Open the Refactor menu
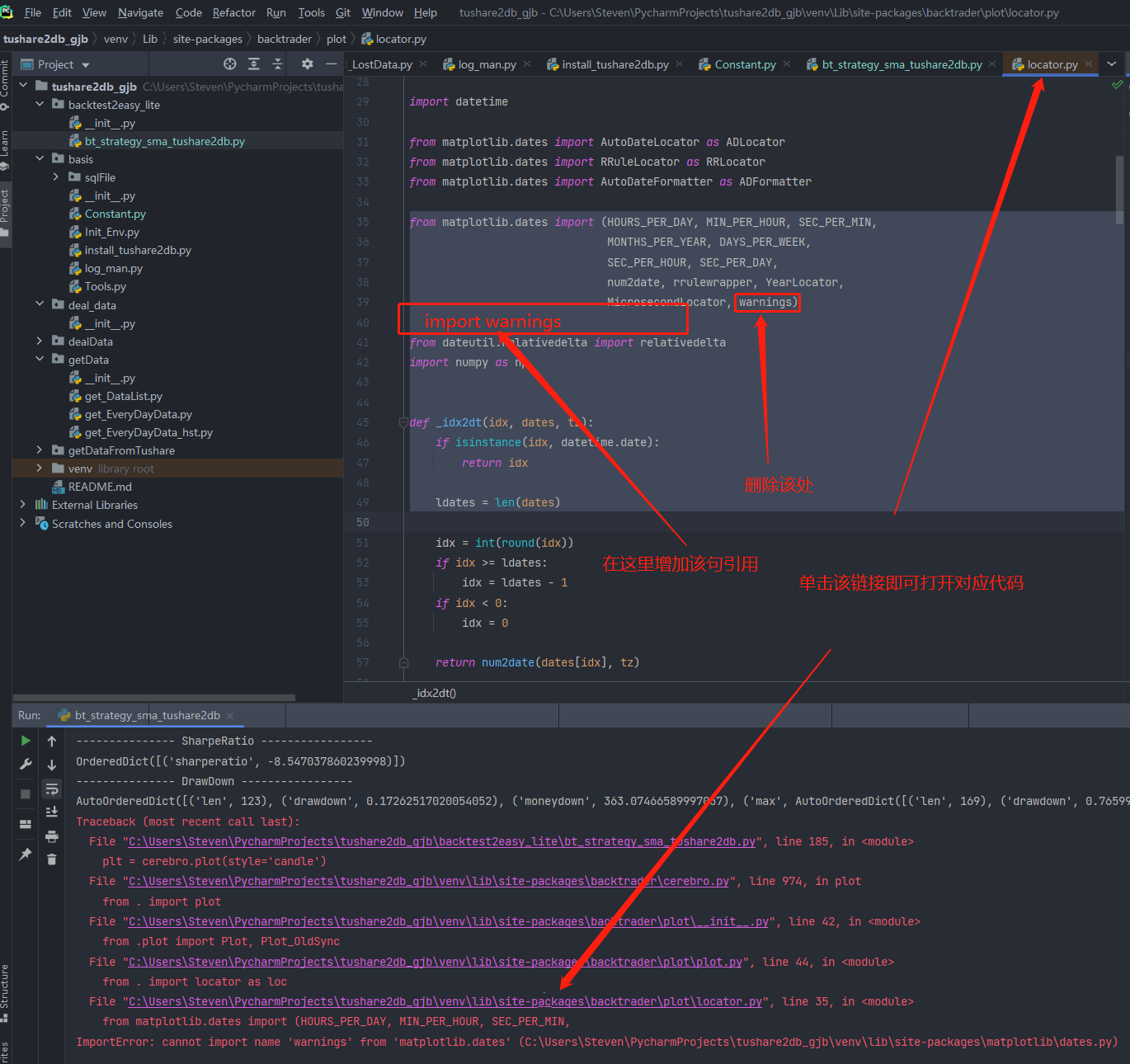 [x=233, y=12]
